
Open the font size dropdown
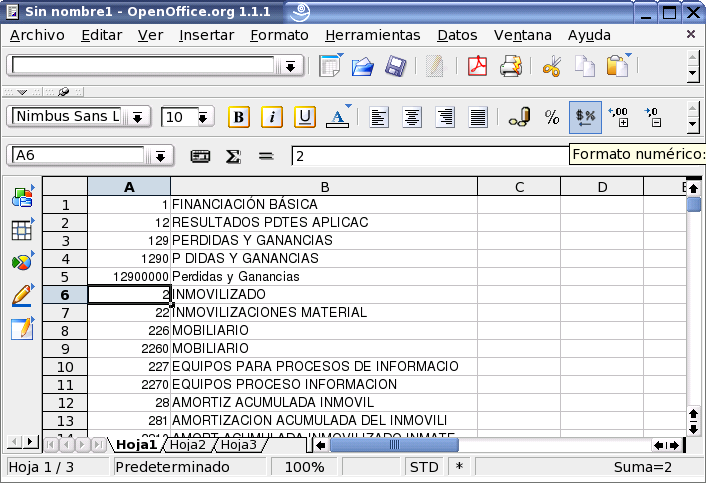[203, 117]
